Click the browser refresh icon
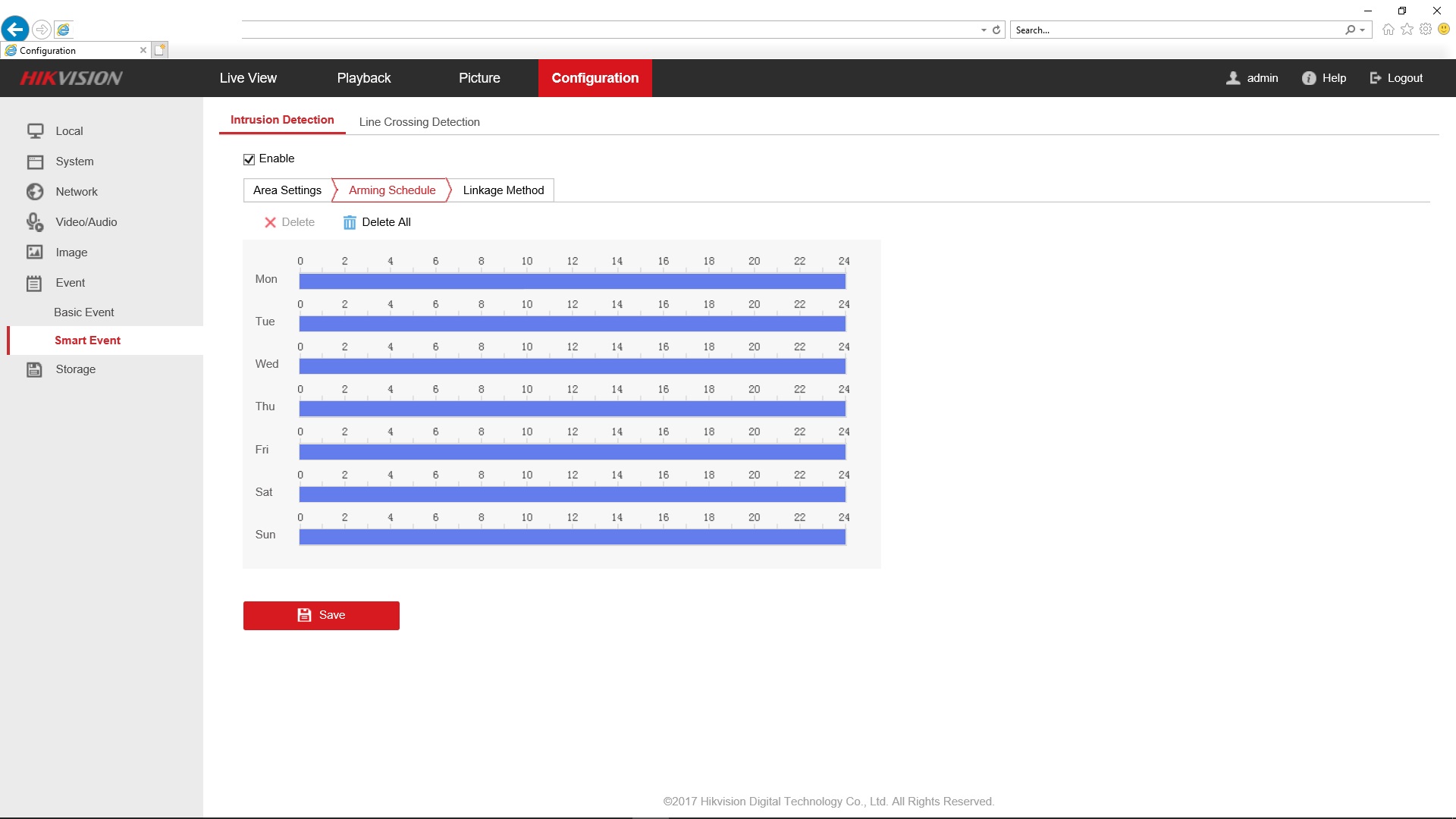 [x=996, y=30]
